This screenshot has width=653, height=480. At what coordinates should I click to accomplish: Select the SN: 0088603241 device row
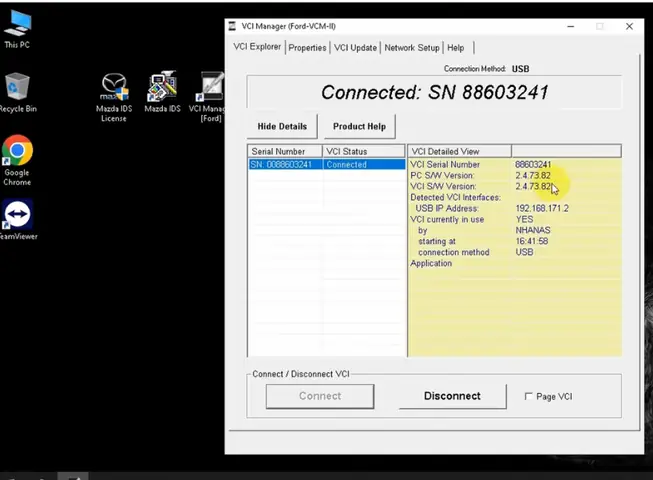pyautogui.click(x=285, y=164)
